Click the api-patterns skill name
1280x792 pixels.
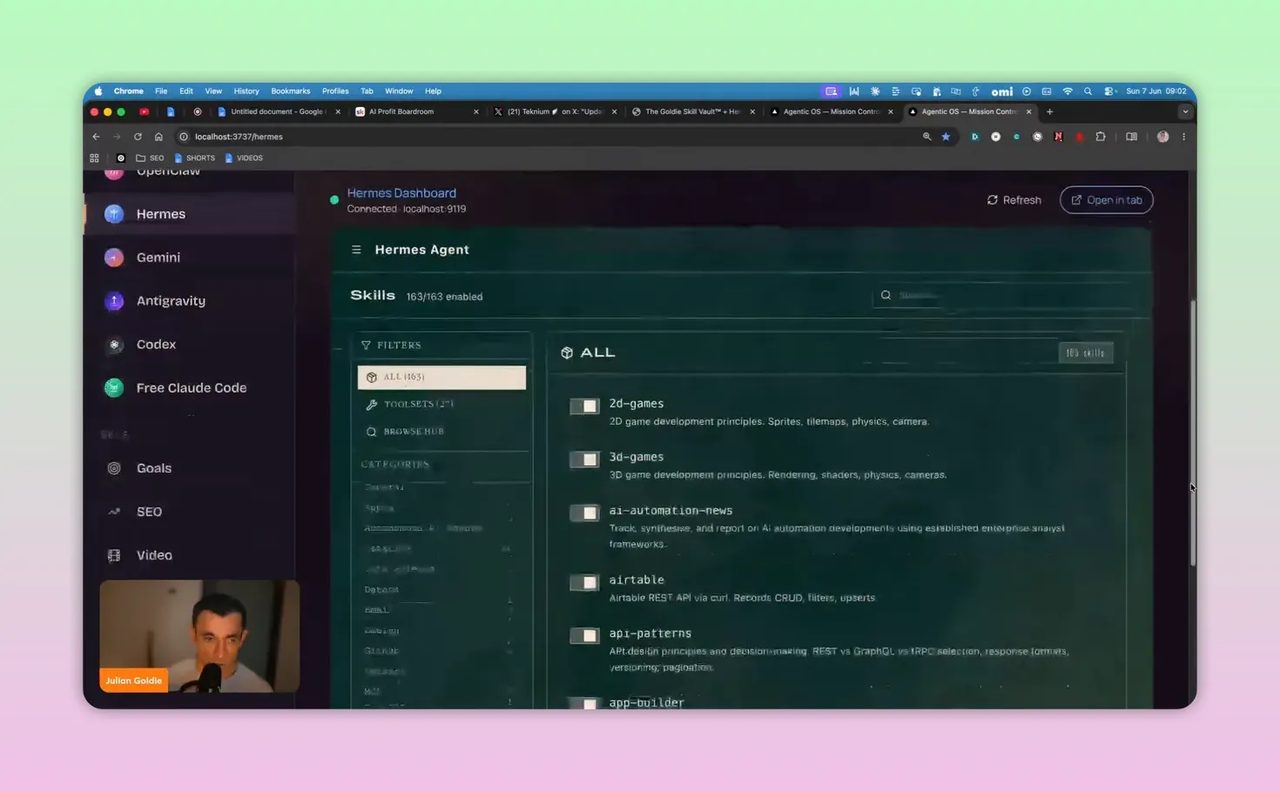[650, 633]
